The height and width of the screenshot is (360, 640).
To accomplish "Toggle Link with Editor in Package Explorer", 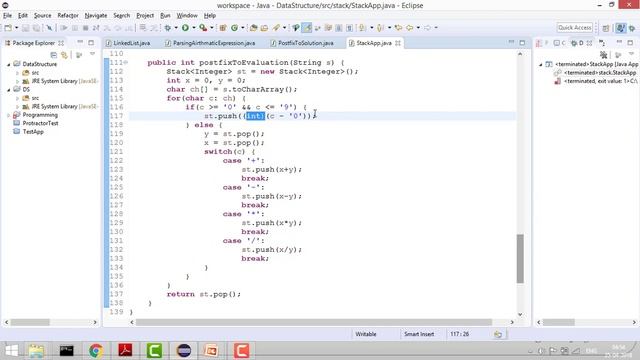I will coord(64,54).
